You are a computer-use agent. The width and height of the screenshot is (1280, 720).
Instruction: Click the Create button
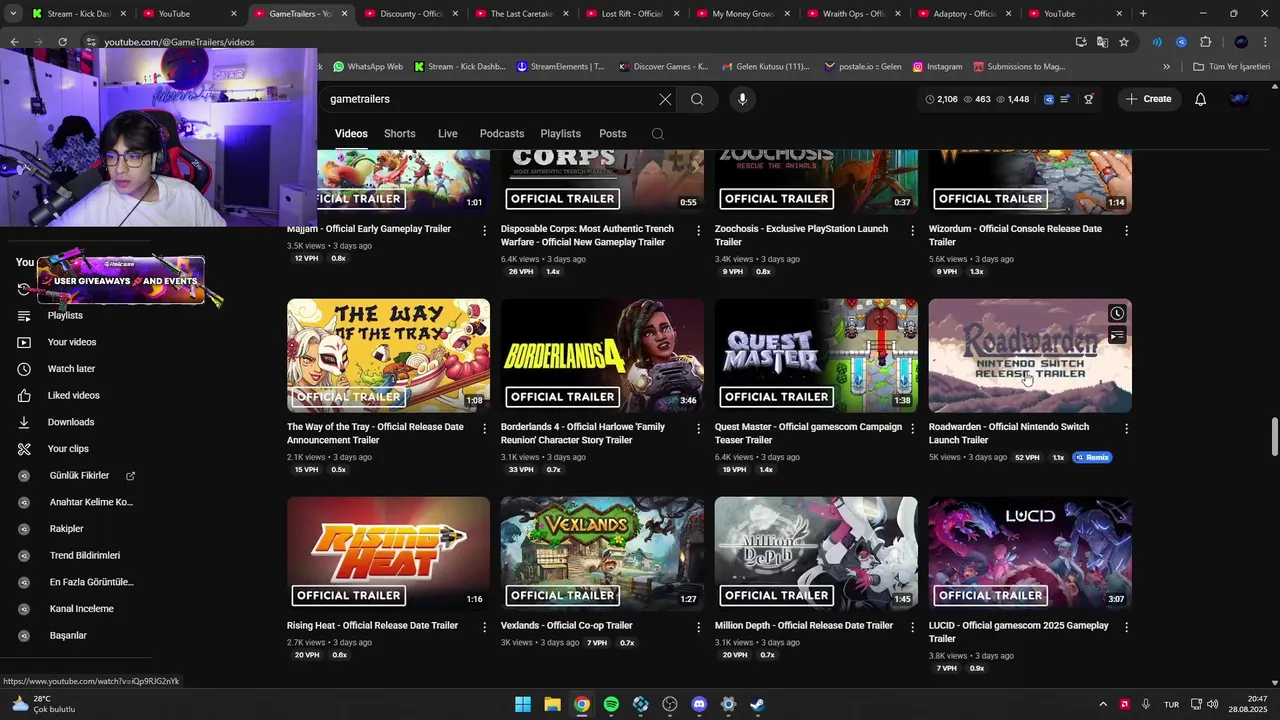1148,99
